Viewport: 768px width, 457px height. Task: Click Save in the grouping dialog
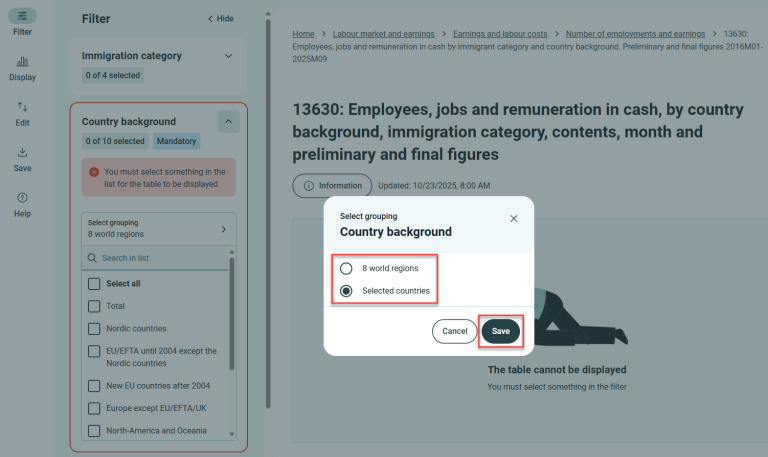pyautogui.click(x=501, y=332)
